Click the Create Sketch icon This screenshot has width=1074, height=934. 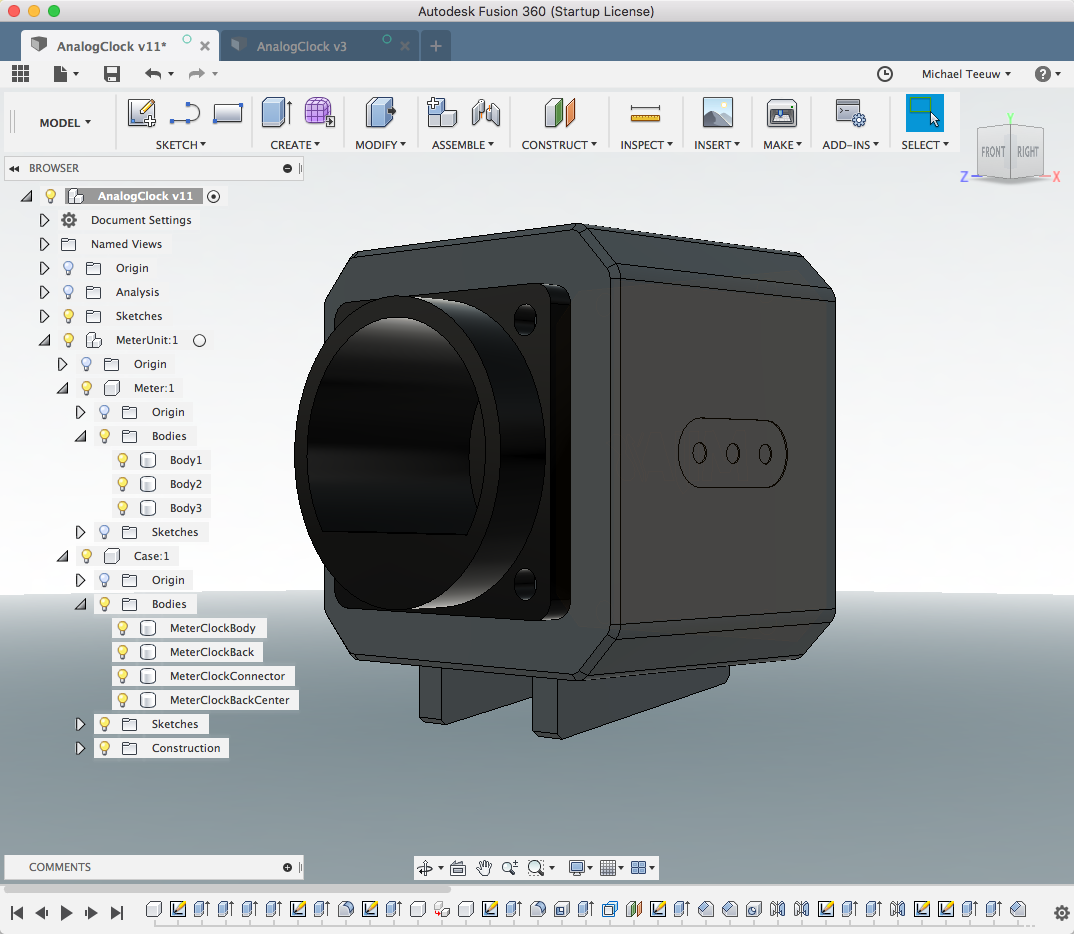tap(142, 114)
